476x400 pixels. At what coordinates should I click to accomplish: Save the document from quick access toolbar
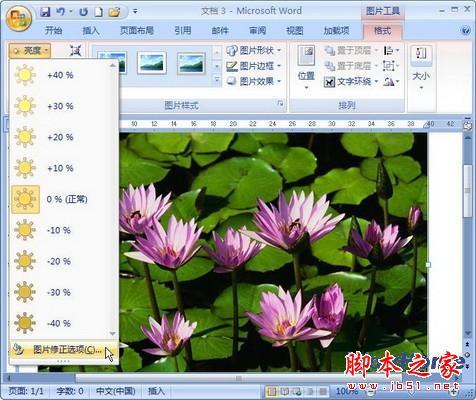click(x=45, y=12)
